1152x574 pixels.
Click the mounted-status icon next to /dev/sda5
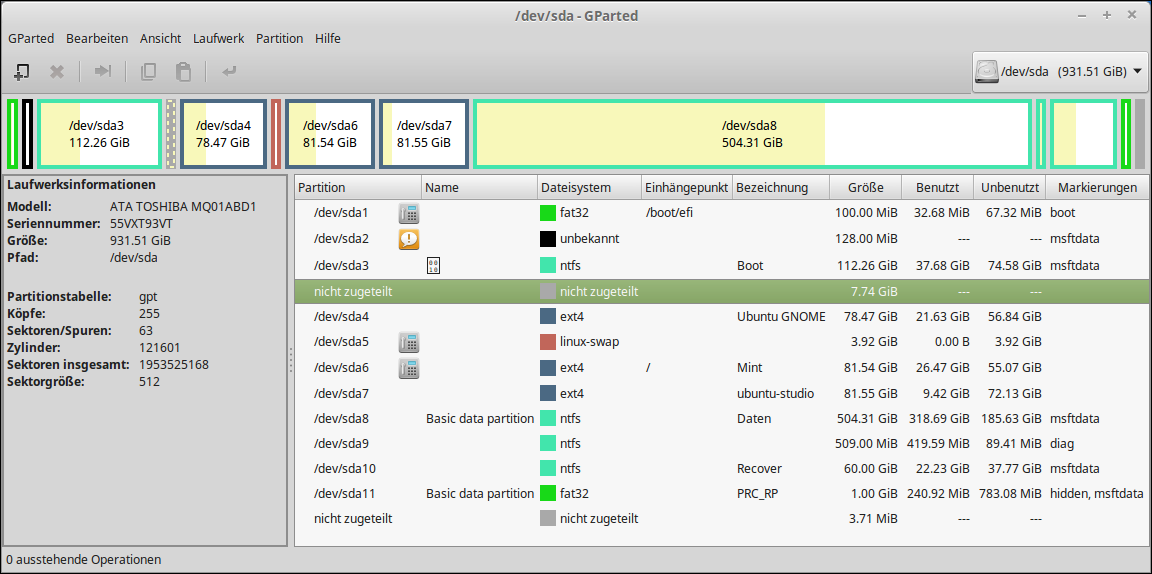(408, 342)
